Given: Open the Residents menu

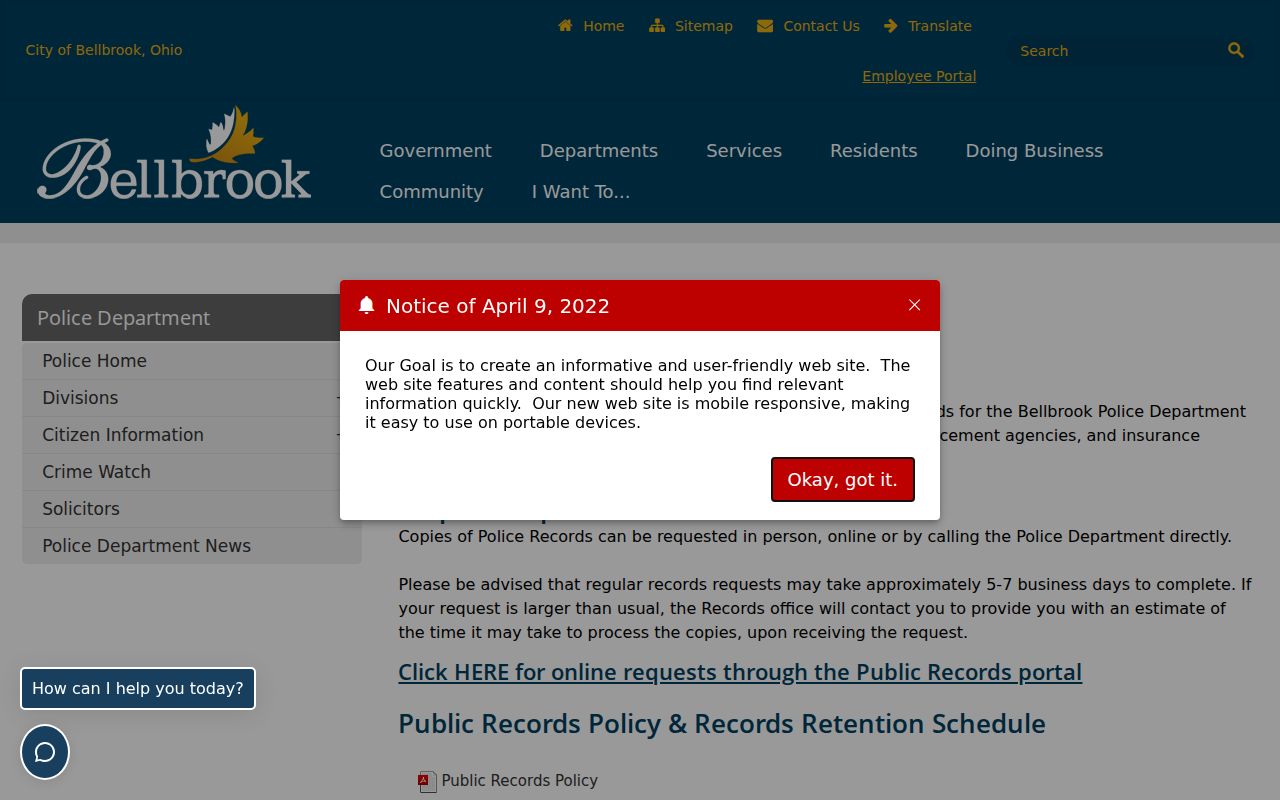Looking at the screenshot, I should pyautogui.click(x=873, y=150).
